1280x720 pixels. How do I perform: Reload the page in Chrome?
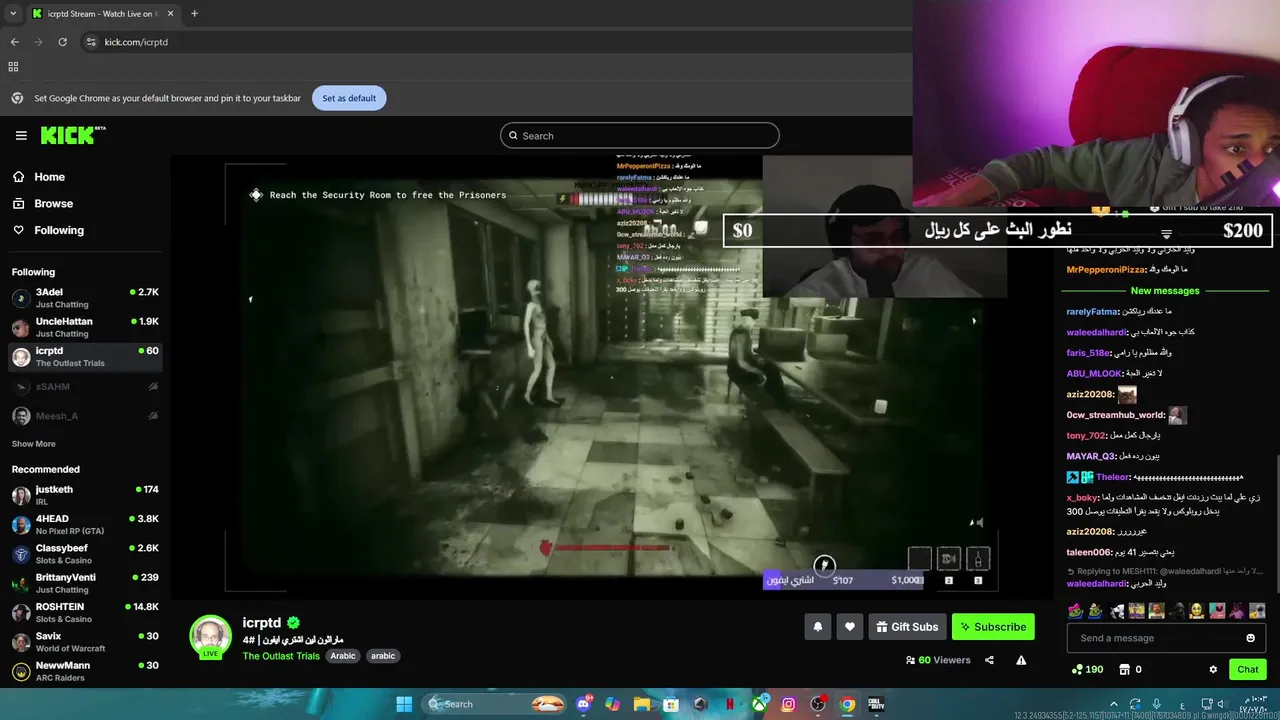63,42
